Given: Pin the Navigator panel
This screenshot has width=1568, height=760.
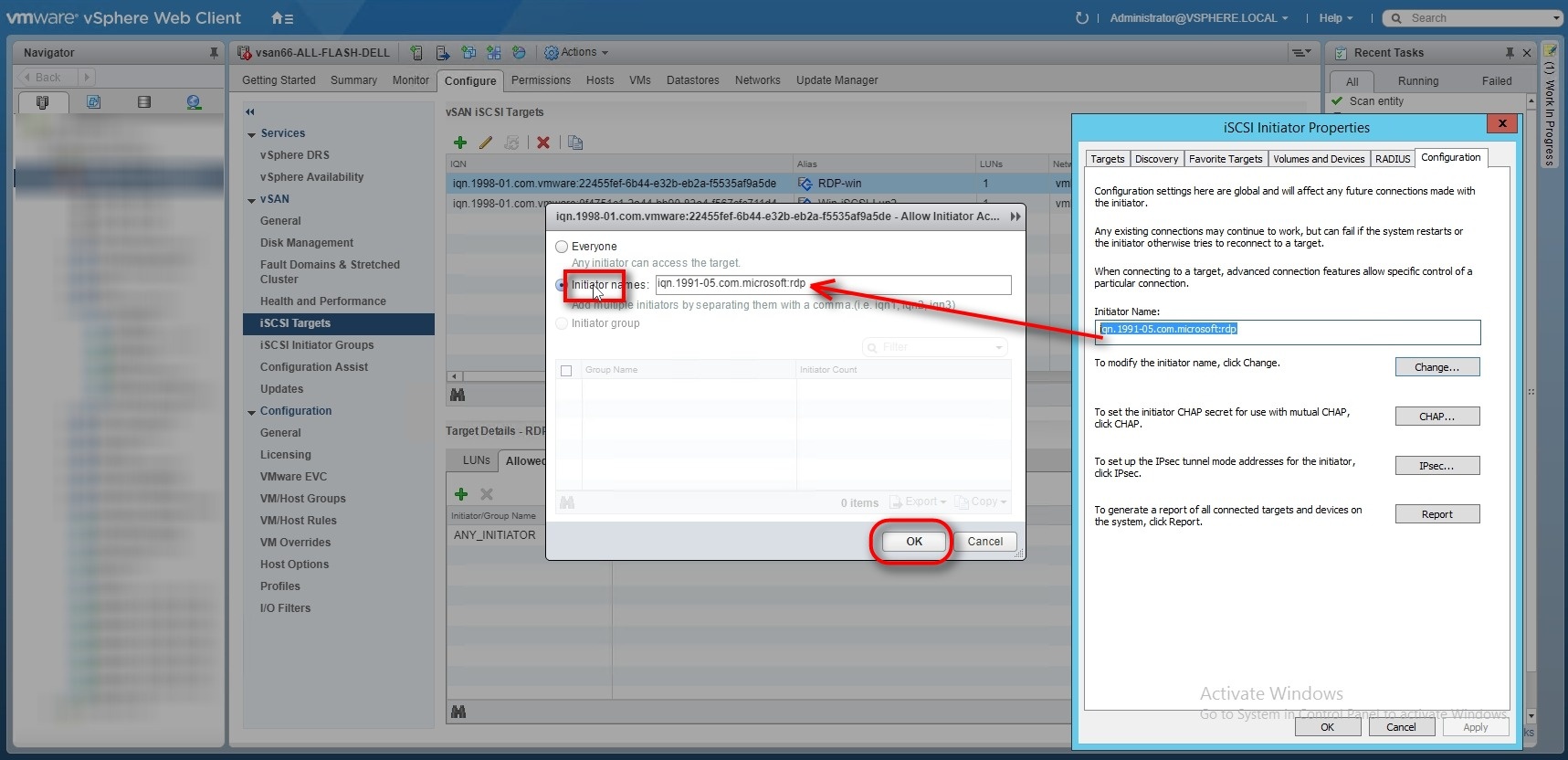Looking at the screenshot, I should 214,53.
